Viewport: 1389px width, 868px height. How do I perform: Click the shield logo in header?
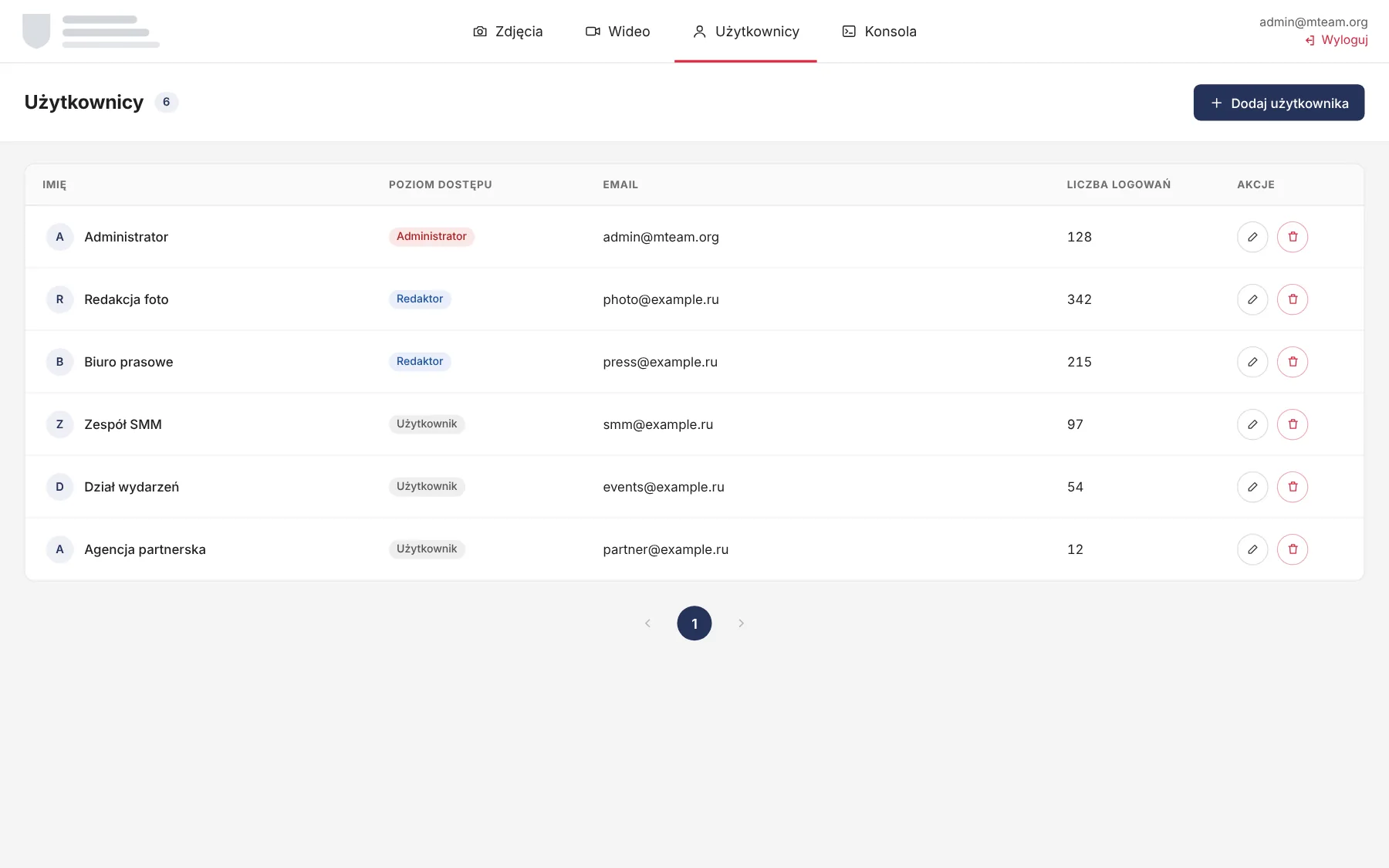pos(36,31)
